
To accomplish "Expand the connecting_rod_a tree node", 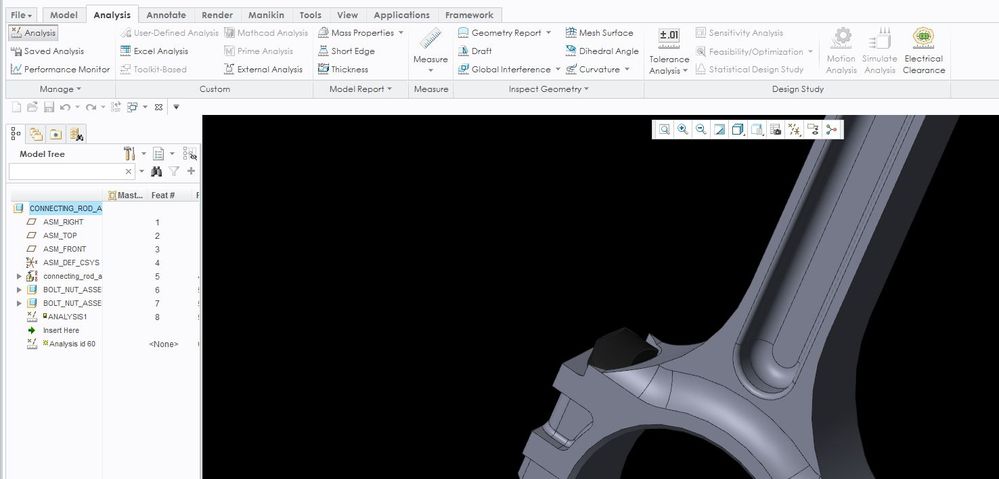I will 19,276.
